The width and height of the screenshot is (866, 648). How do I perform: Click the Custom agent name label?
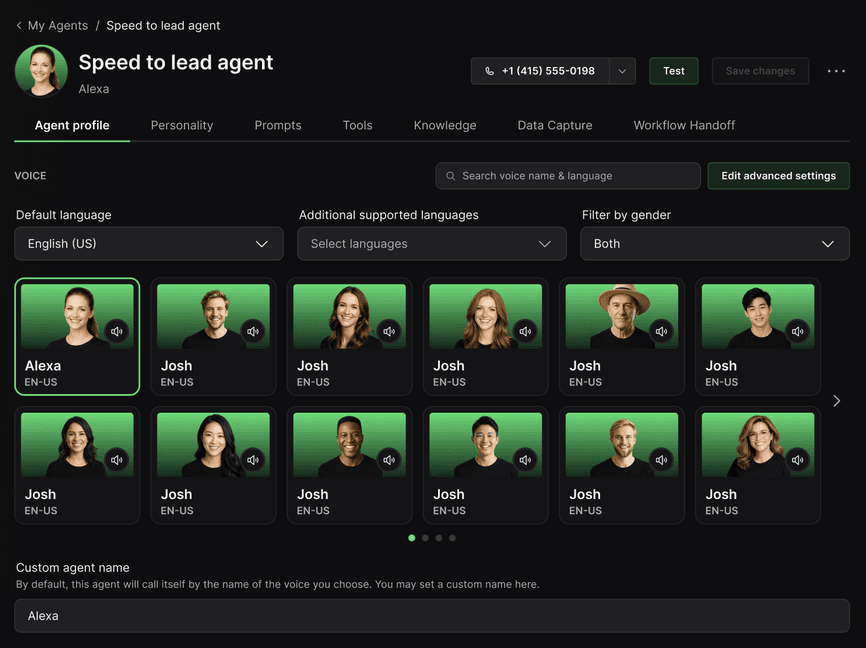(x=72, y=567)
